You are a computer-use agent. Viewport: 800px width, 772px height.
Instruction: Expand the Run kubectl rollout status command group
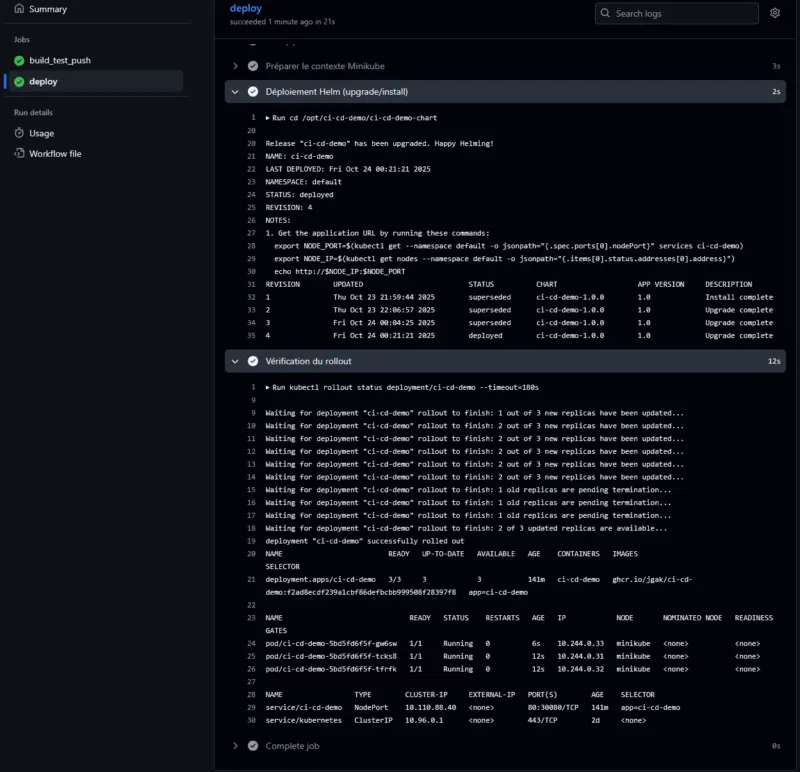tap(268, 387)
